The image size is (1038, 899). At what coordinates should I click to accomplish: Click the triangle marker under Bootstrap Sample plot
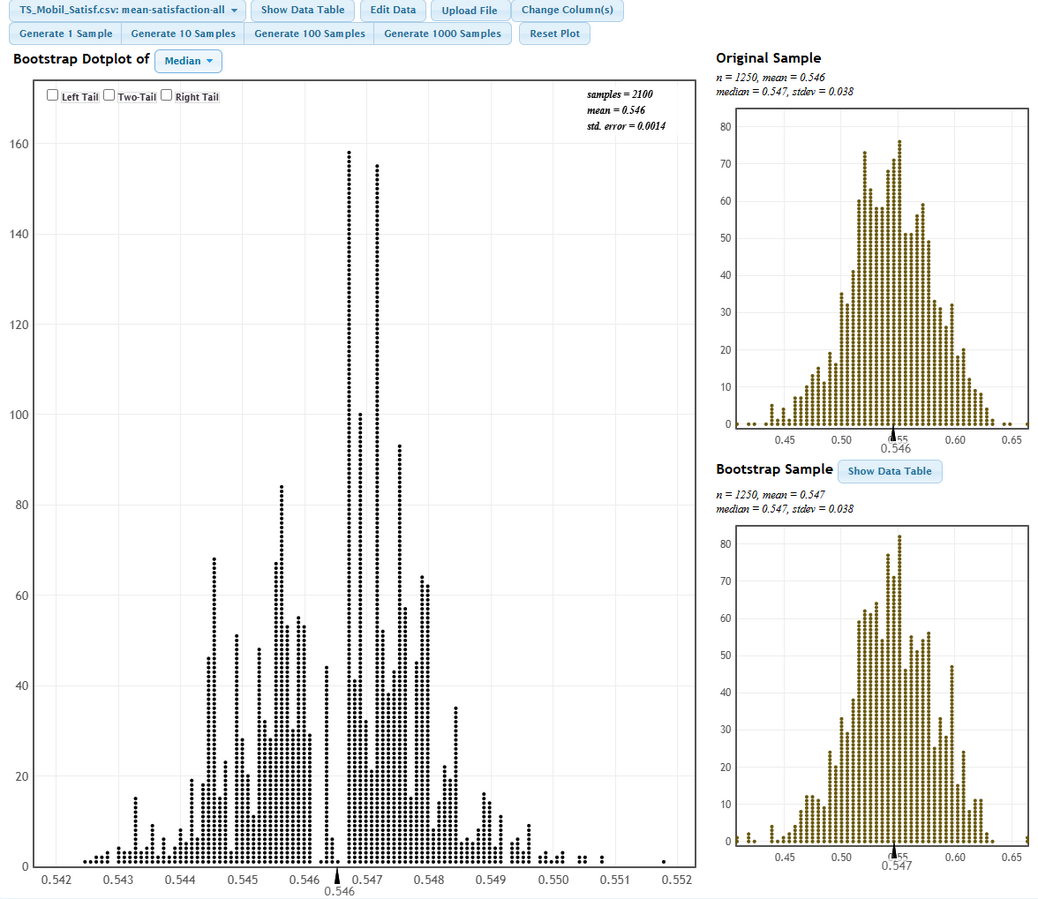tap(894, 852)
